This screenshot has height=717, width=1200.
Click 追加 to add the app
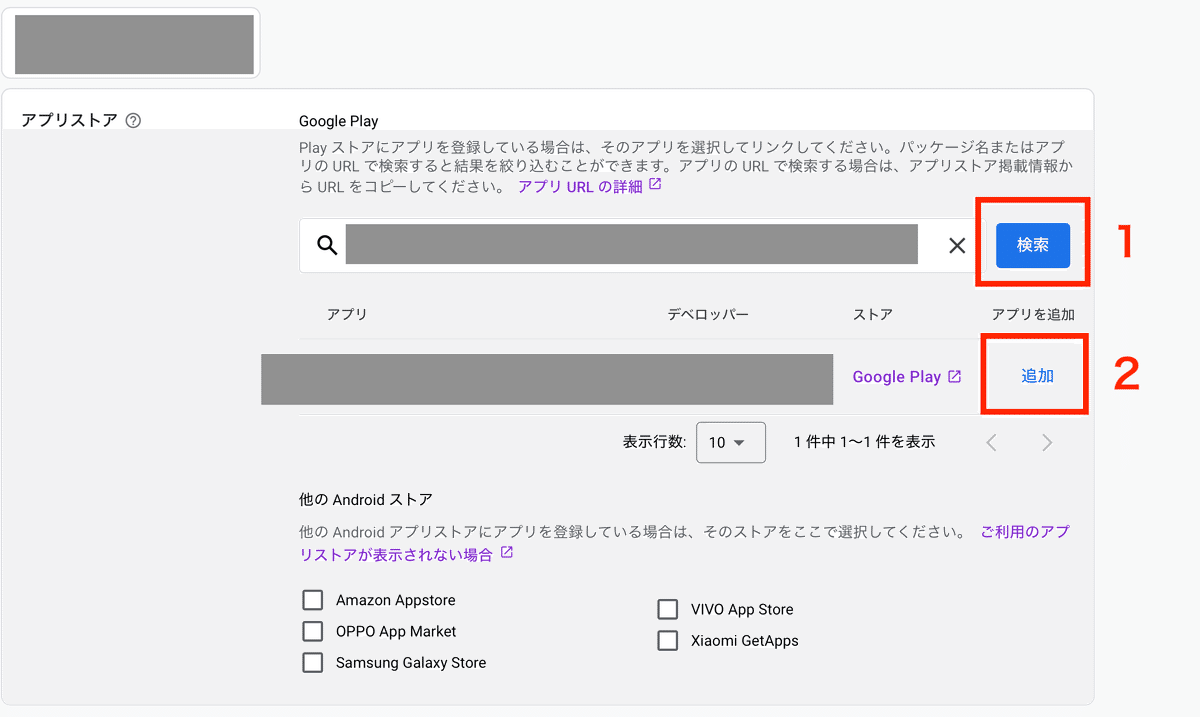(x=1037, y=376)
